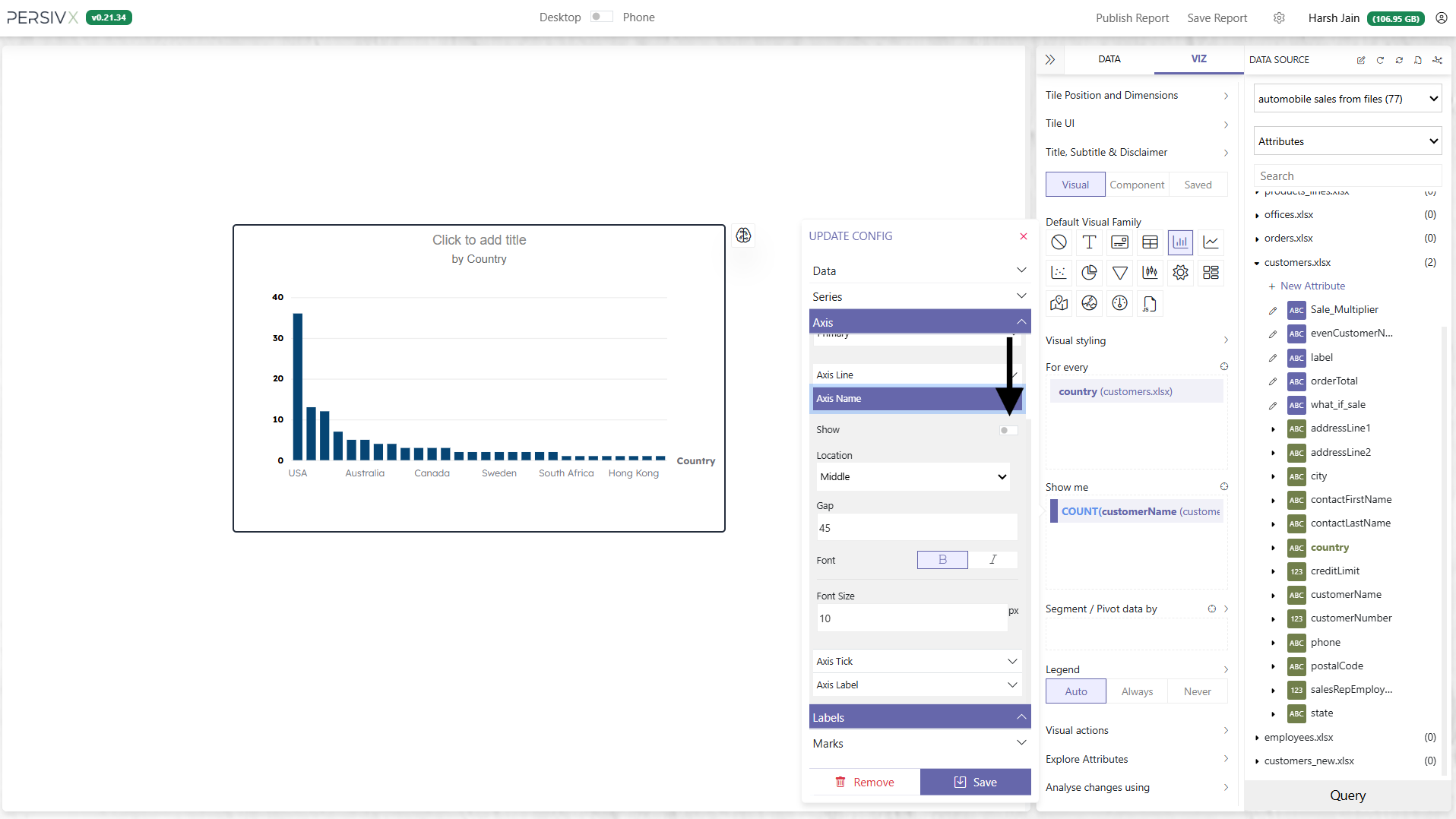The image size is (1456, 819).
Task: Choose the funnel visual type icon
Action: pos(1119,273)
